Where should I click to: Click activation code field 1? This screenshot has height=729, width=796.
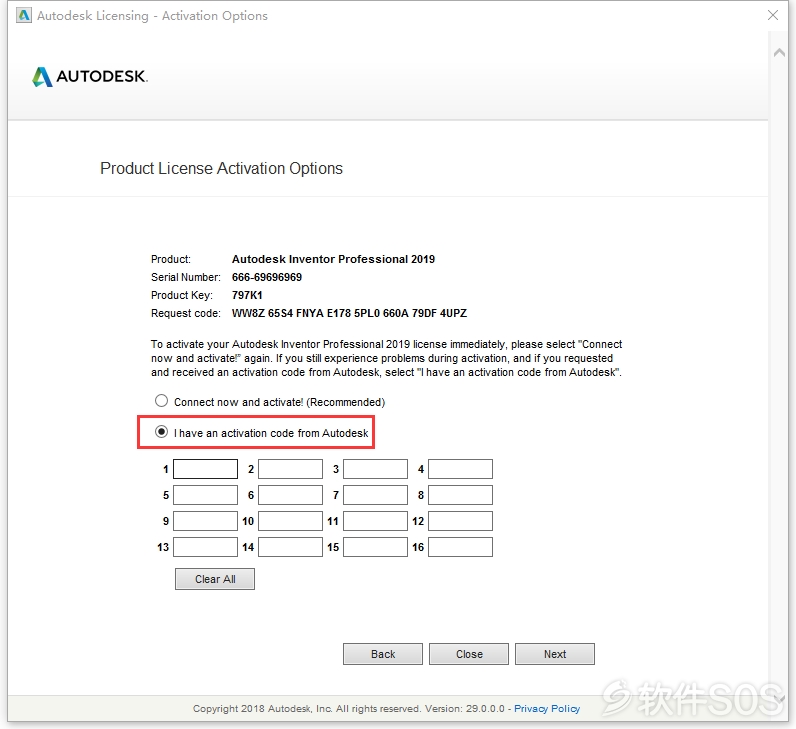click(x=206, y=469)
